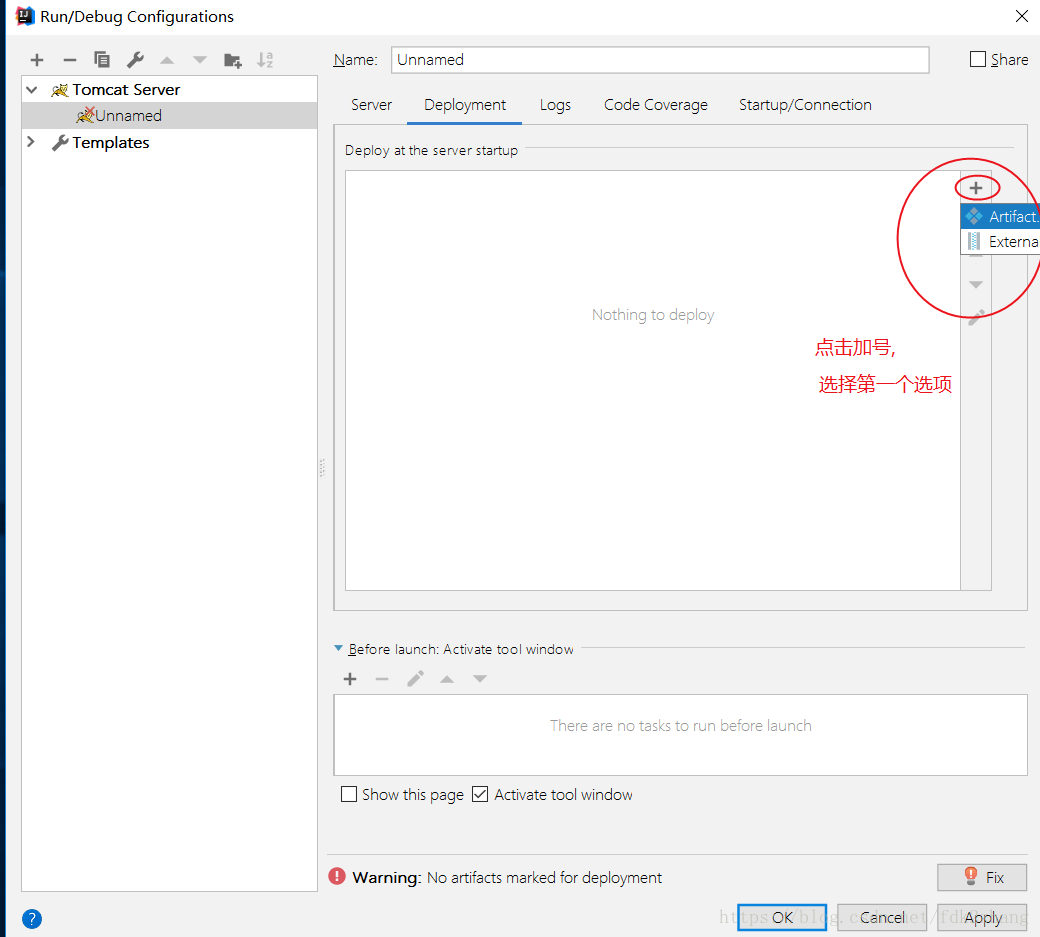
Task: Select the Deployment tab
Action: click(464, 105)
